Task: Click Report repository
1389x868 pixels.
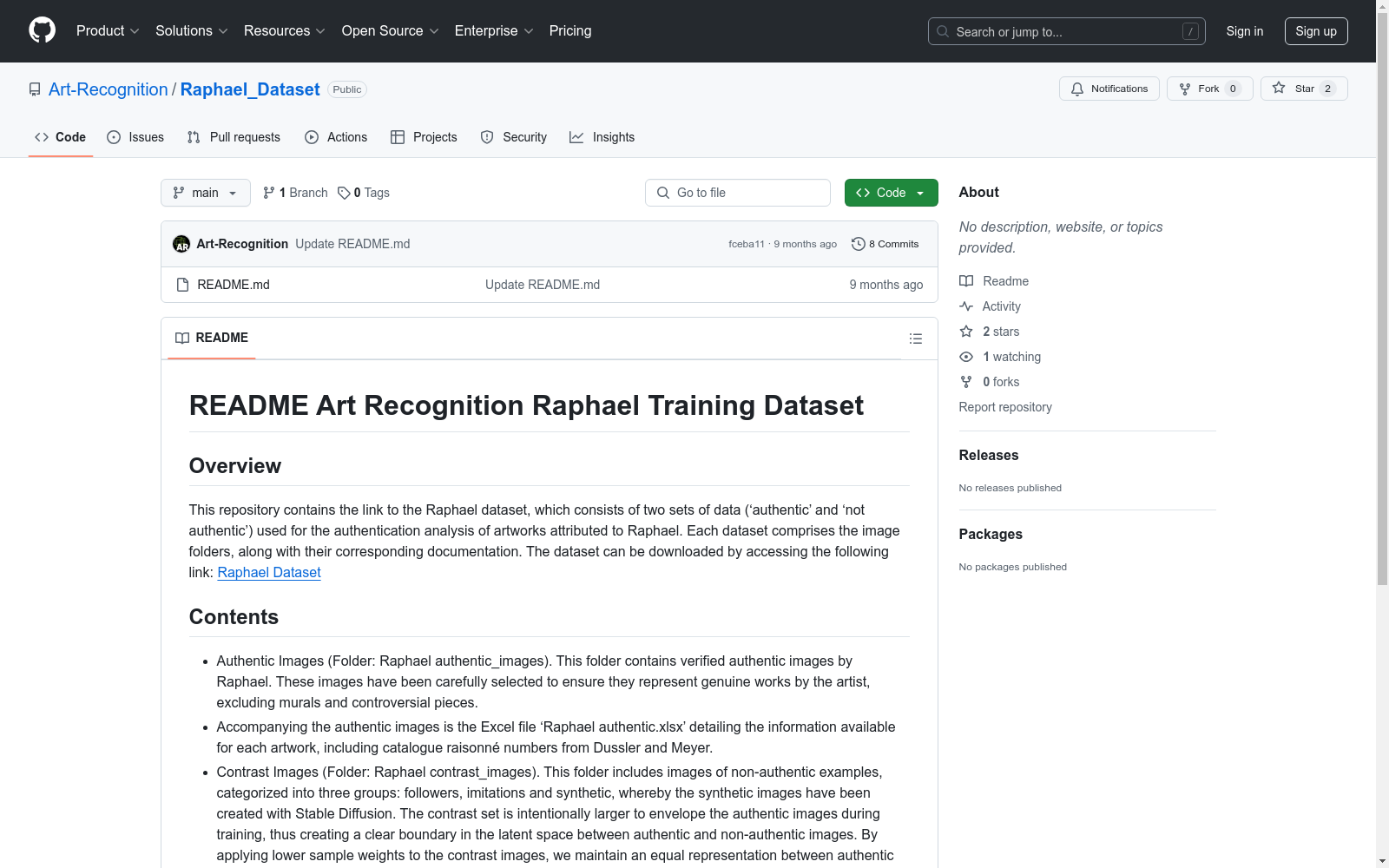Action: point(1005,407)
